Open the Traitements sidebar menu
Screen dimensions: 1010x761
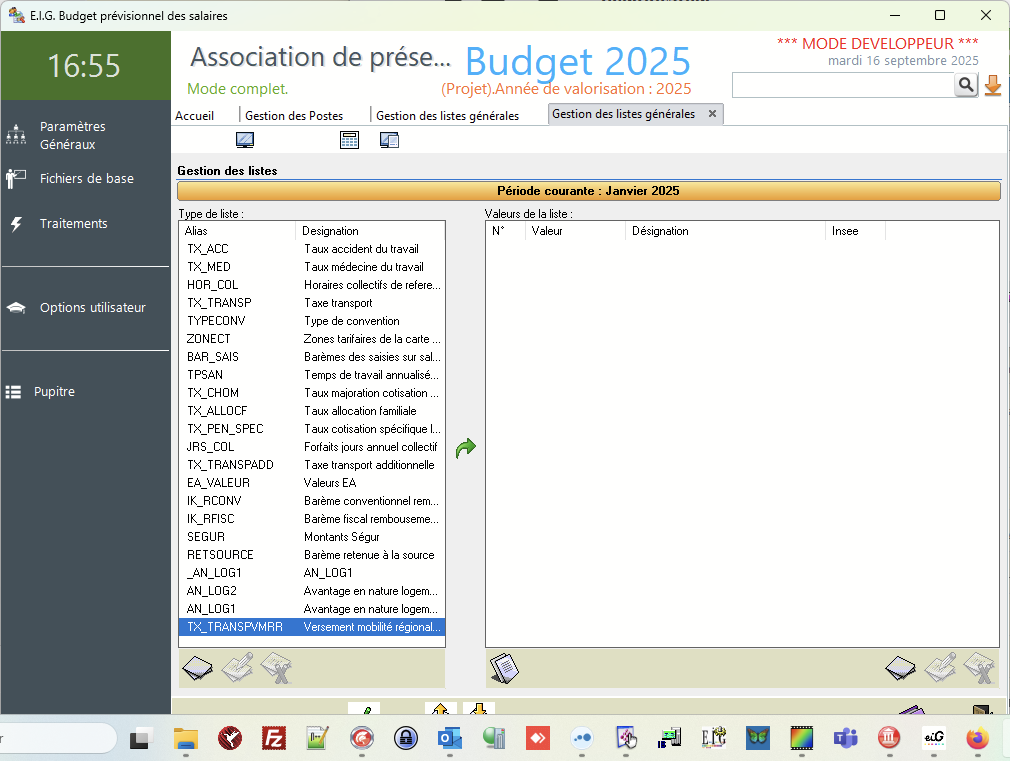(x=73, y=224)
